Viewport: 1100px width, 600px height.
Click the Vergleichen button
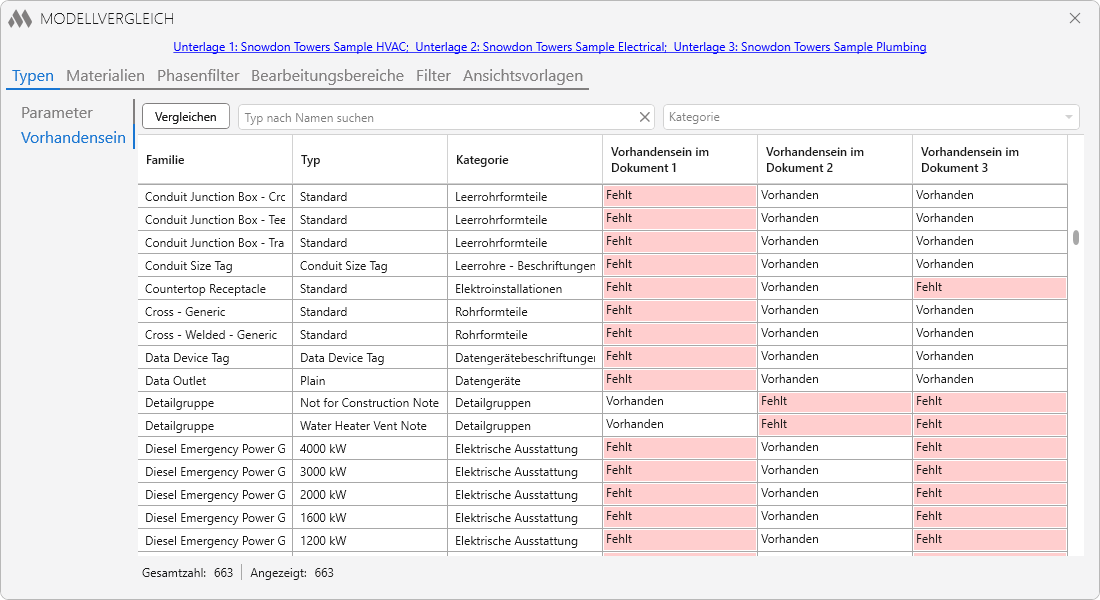[x=186, y=116]
